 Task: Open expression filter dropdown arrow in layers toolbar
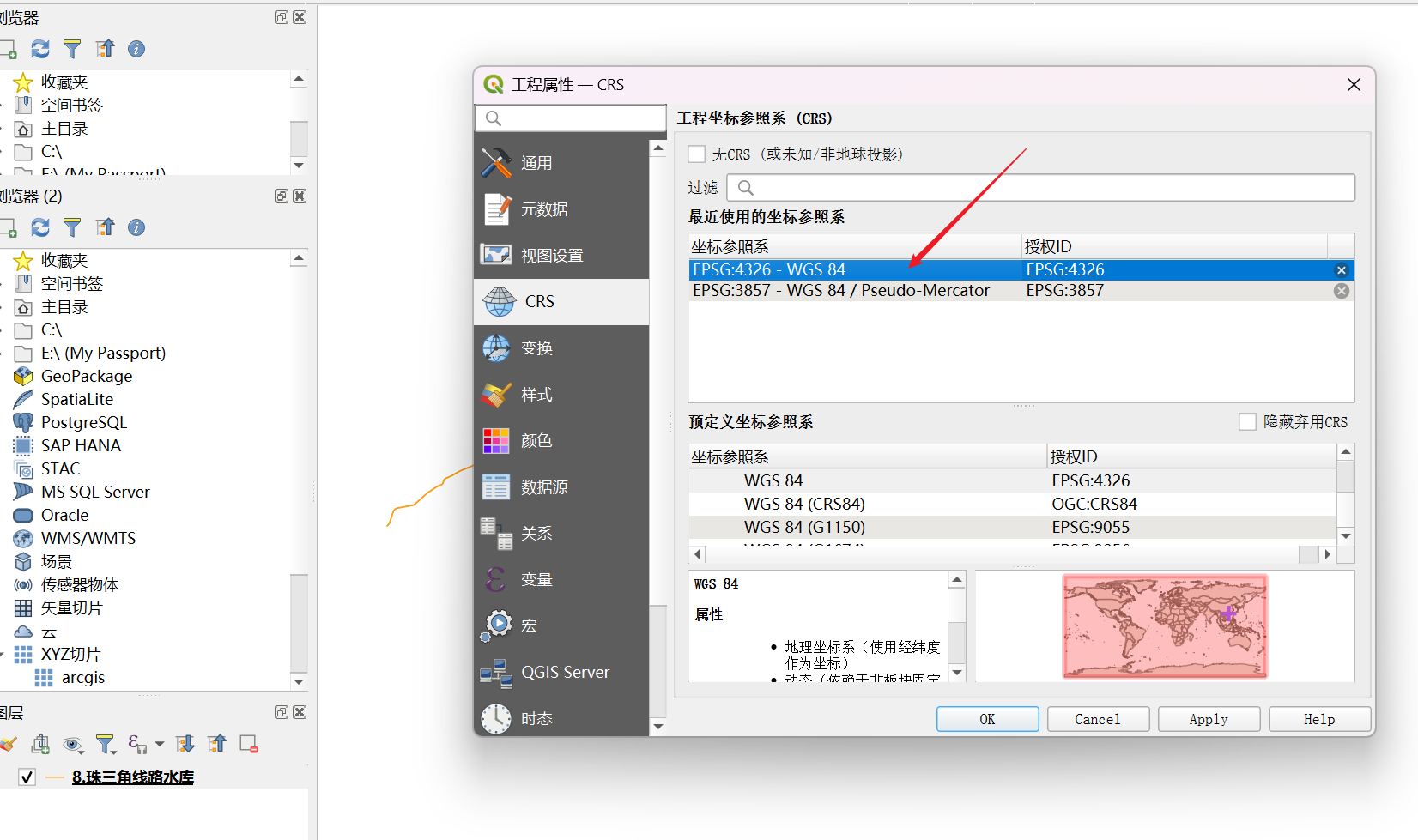pyautogui.click(x=160, y=744)
